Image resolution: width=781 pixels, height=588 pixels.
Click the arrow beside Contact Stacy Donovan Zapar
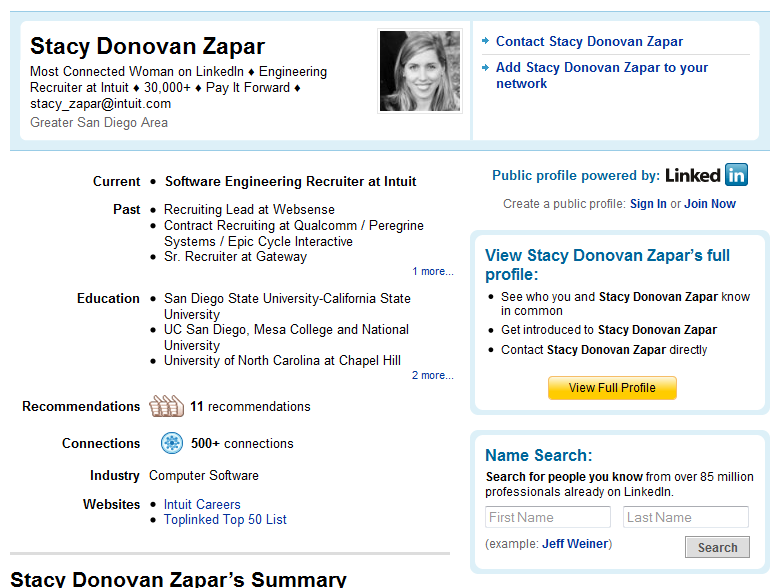(x=485, y=41)
